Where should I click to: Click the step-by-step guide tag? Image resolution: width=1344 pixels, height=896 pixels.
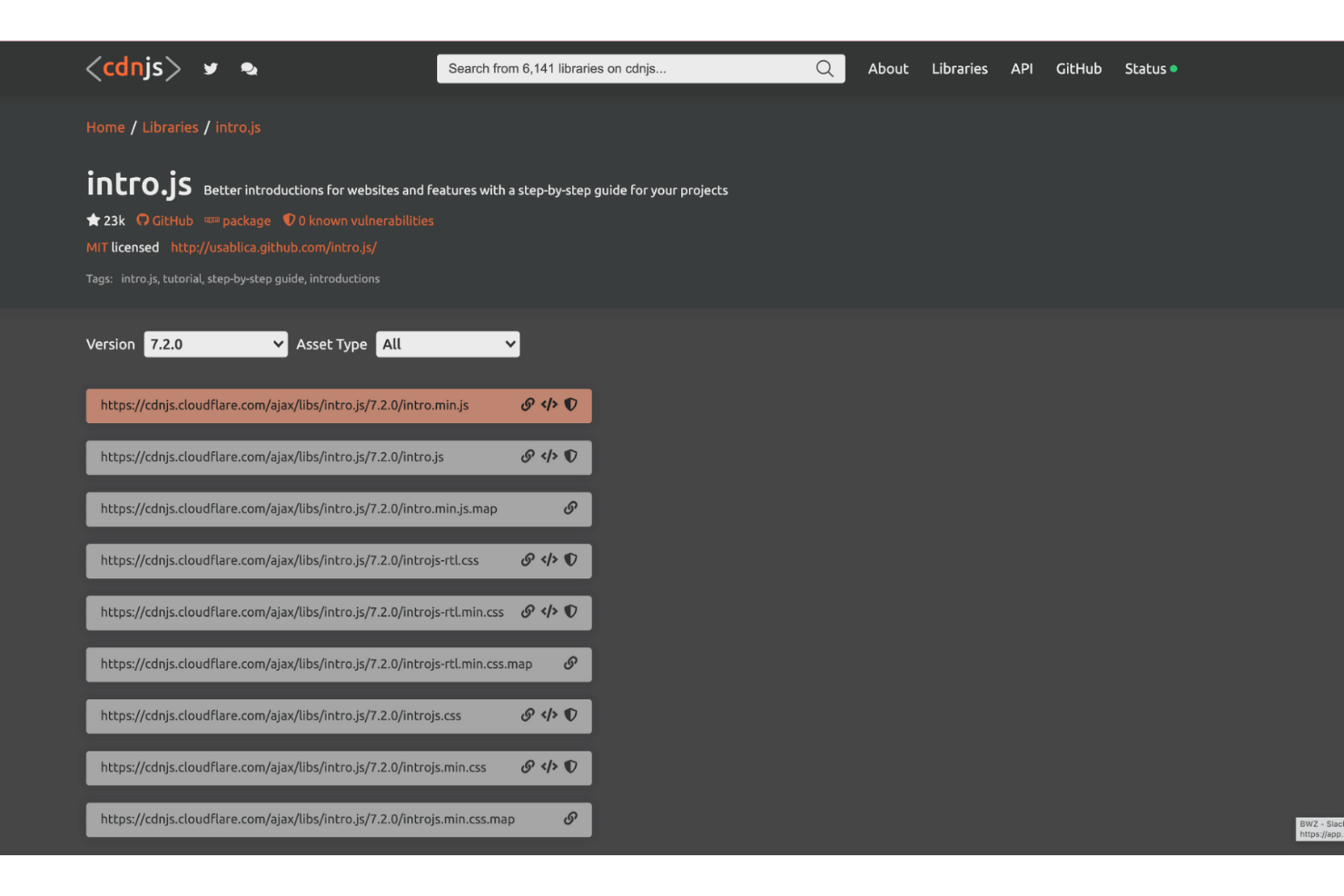[255, 279]
